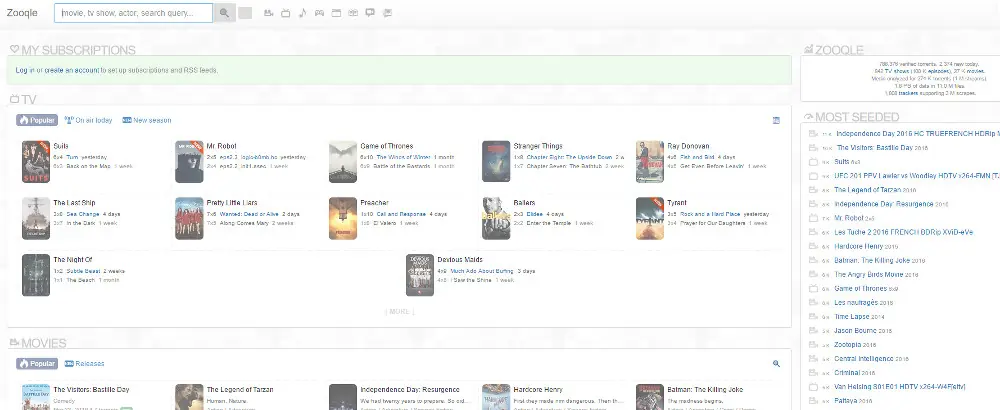Open 'Time Lapse' in Most Seeded
The width and height of the screenshot is (1000, 410).
click(x=851, y=317)
